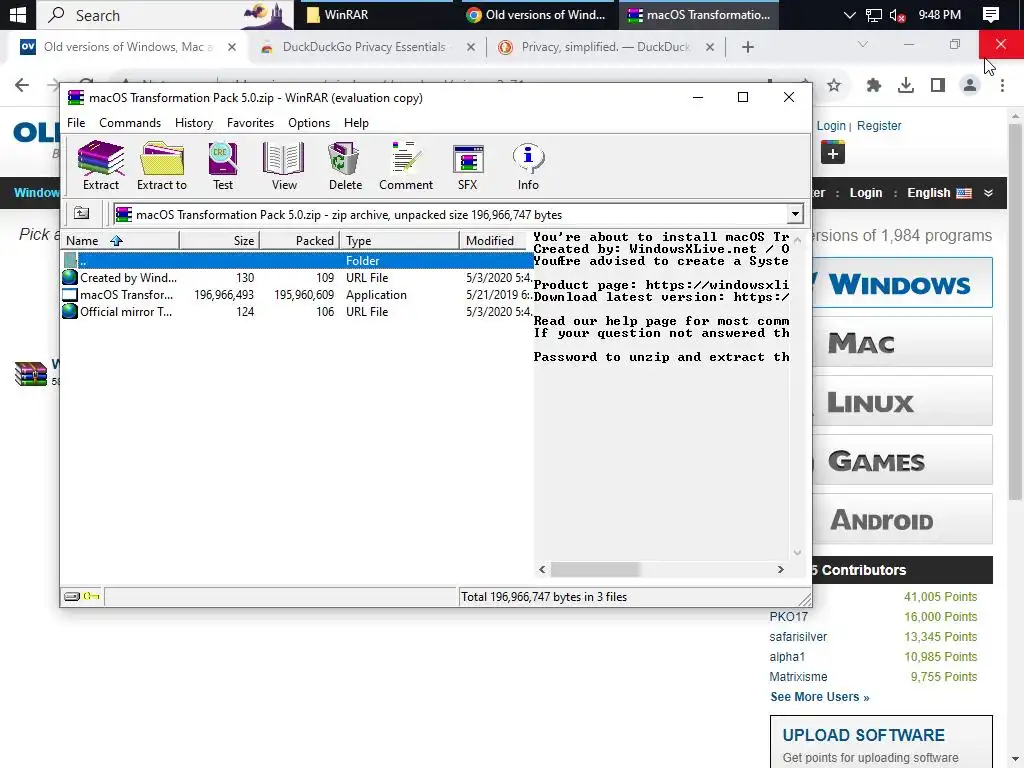Click the SFX toolbar icon

click(468, 166)
